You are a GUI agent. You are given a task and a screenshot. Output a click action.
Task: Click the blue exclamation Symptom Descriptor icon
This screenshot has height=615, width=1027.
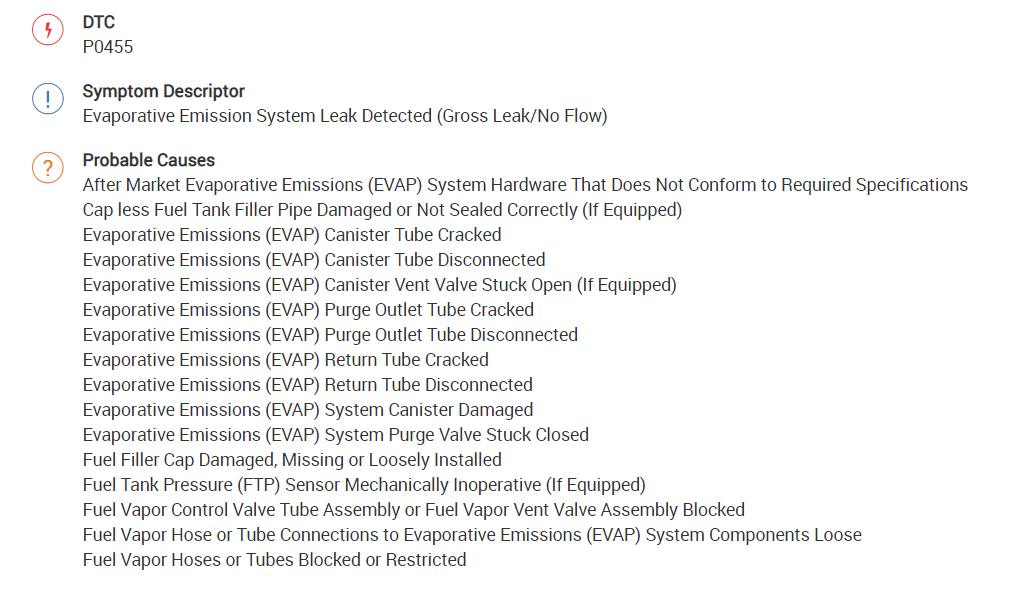tap(47, 99)
